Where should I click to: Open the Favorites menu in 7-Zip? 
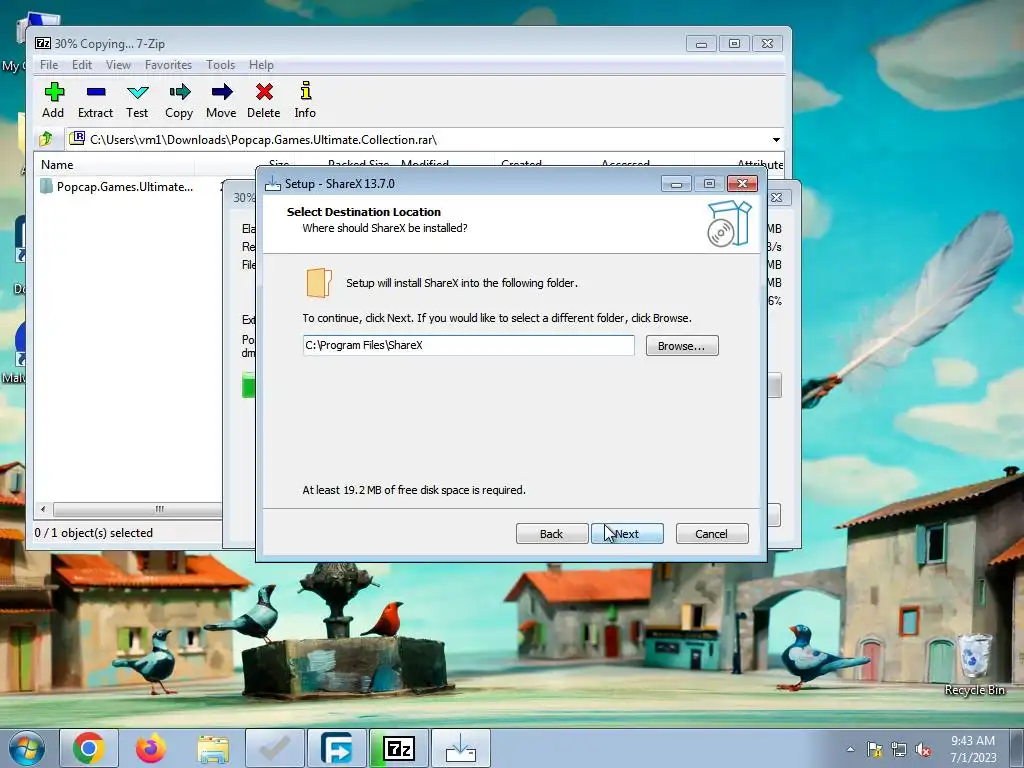[x=168, y=65]
